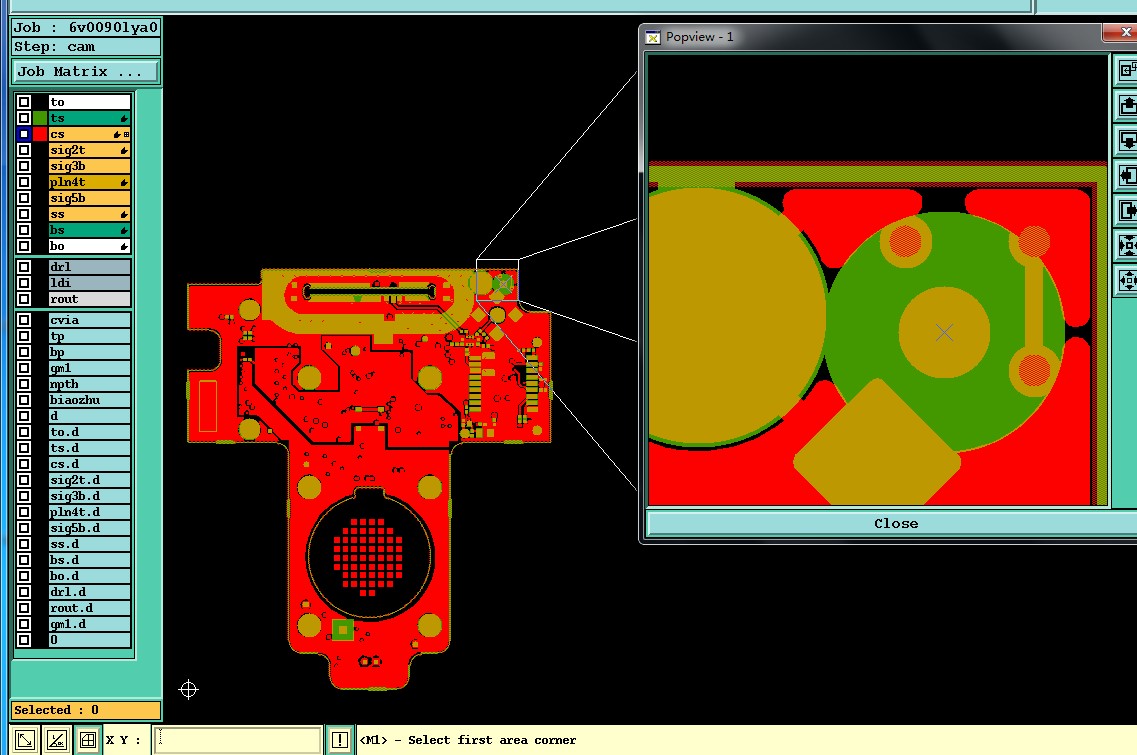Click the exclamation mark message icon

coord(339,740)
